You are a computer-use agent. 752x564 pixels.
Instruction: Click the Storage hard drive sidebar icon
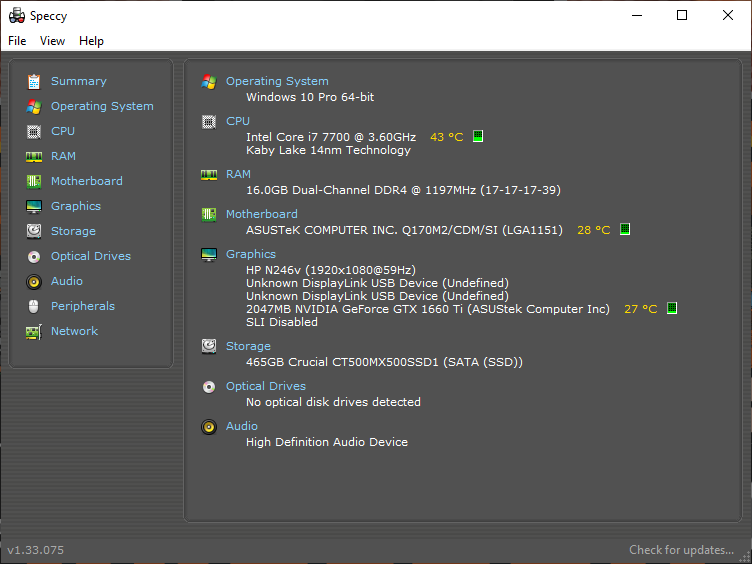point(34,231)
